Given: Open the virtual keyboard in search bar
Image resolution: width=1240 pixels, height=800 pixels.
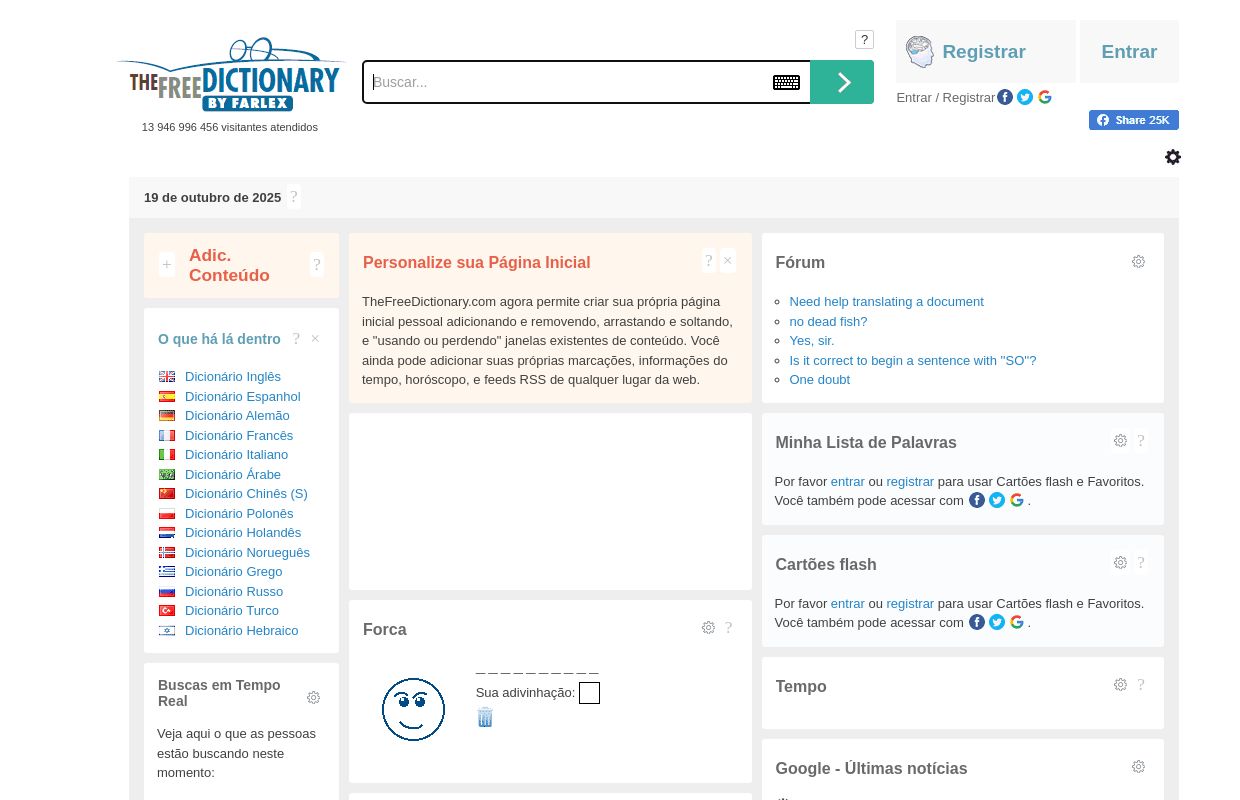Looking at the screenshot, I should click(x=786, y=82).
